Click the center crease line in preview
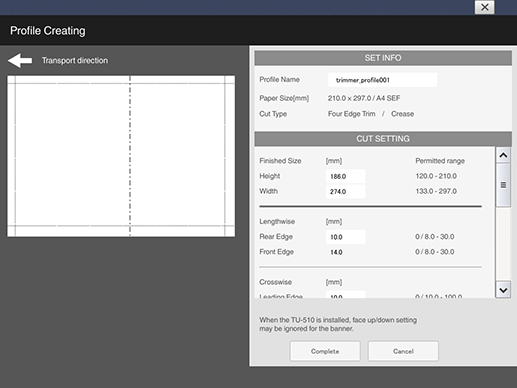Image resolution: width=517 pixels, height=388 pixels. (130, 156)
